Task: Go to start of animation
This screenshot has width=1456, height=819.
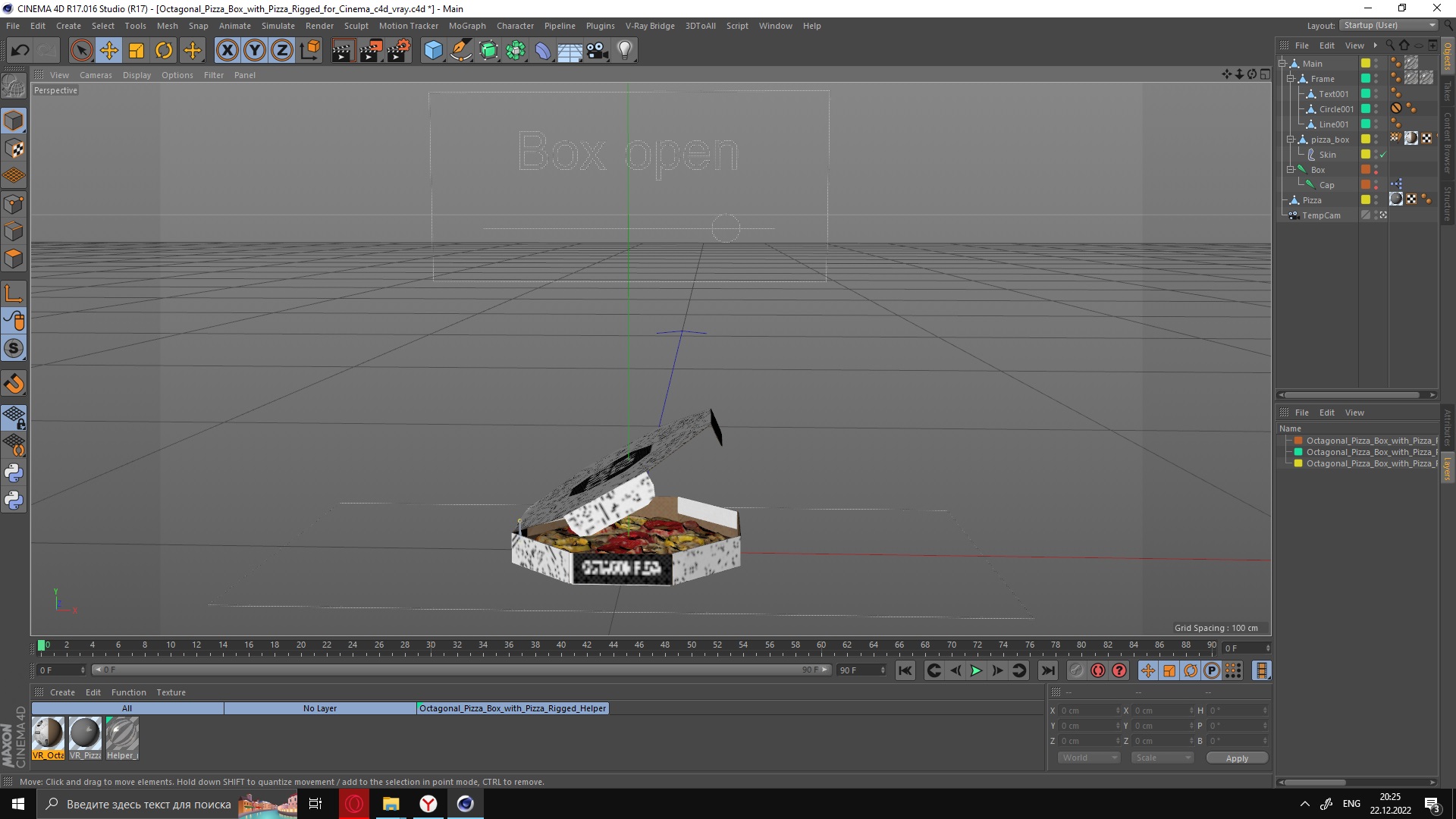Action: click(905, 670)
